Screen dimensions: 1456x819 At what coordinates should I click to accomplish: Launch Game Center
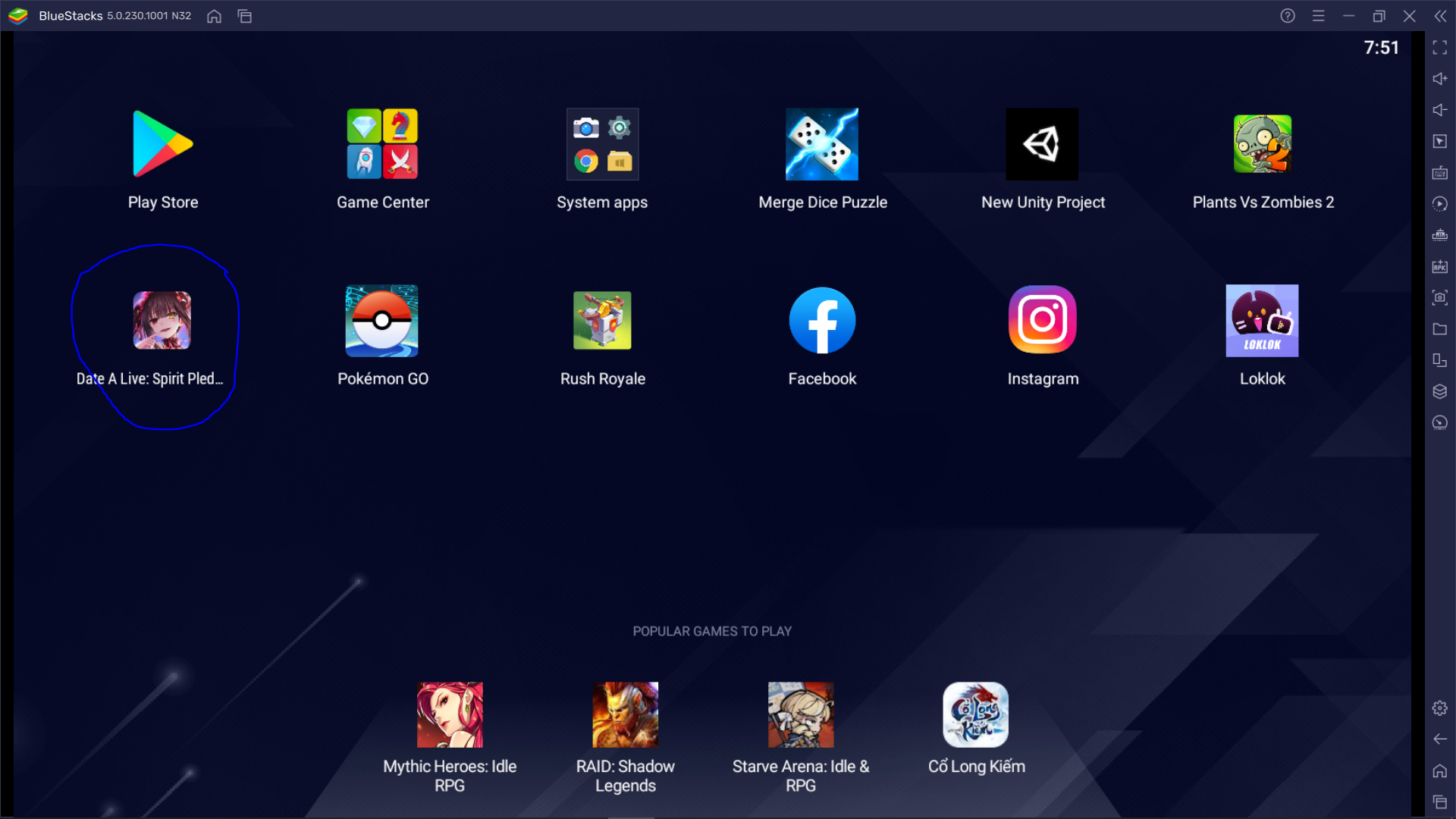[x=382, y=144]
